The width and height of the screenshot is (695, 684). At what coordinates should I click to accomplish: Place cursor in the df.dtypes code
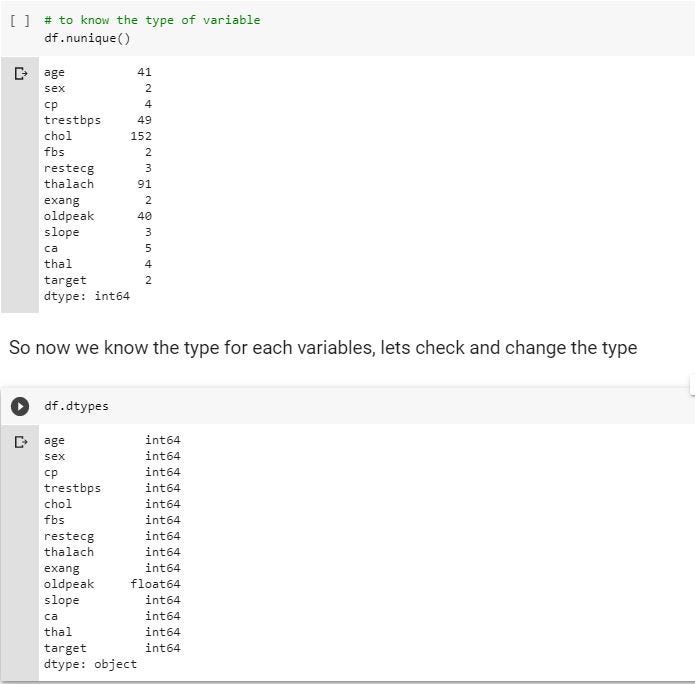point(76,406)
